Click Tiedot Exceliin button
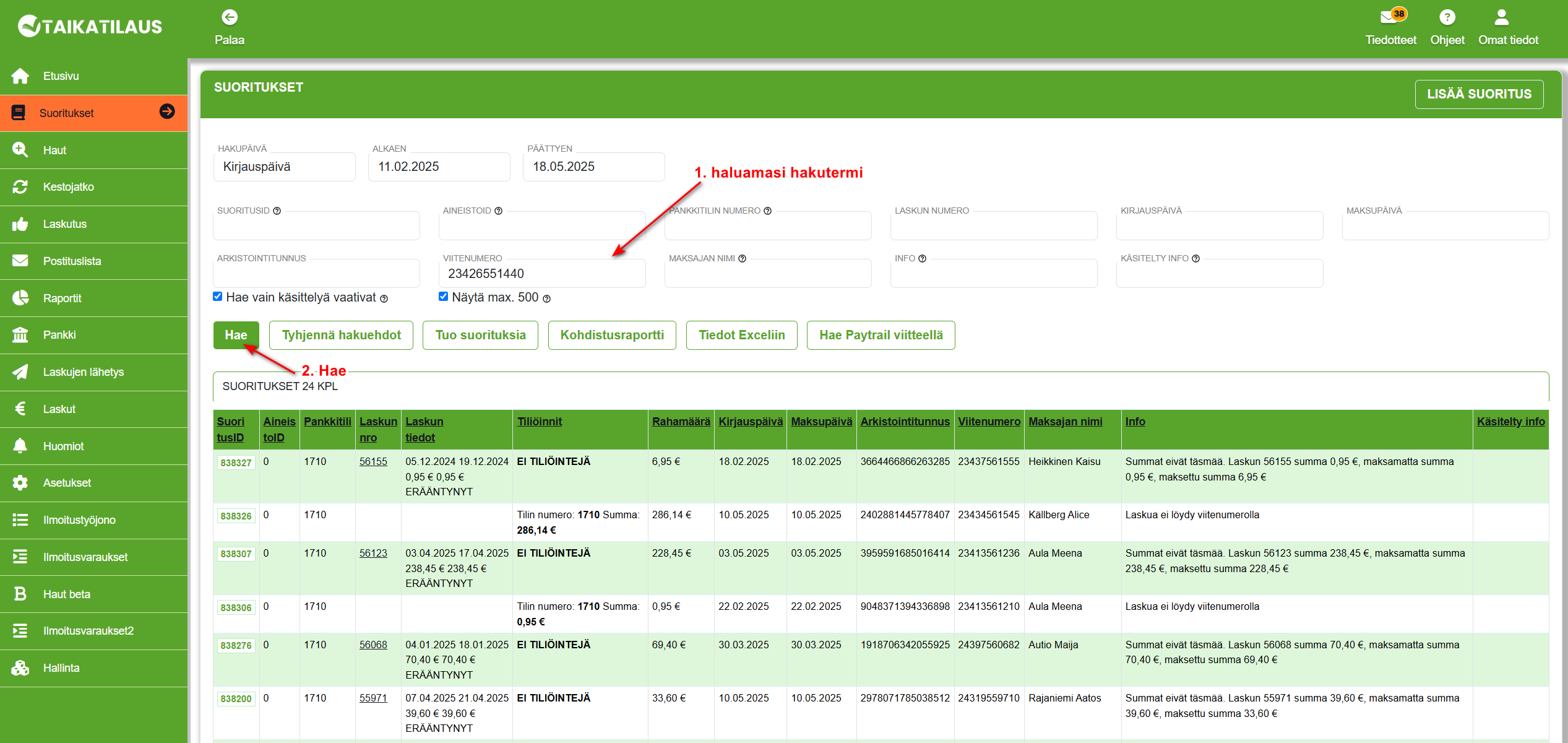The height and width of the screenshot is (743, 1568). pyautogui.click(x=742, y=335)
